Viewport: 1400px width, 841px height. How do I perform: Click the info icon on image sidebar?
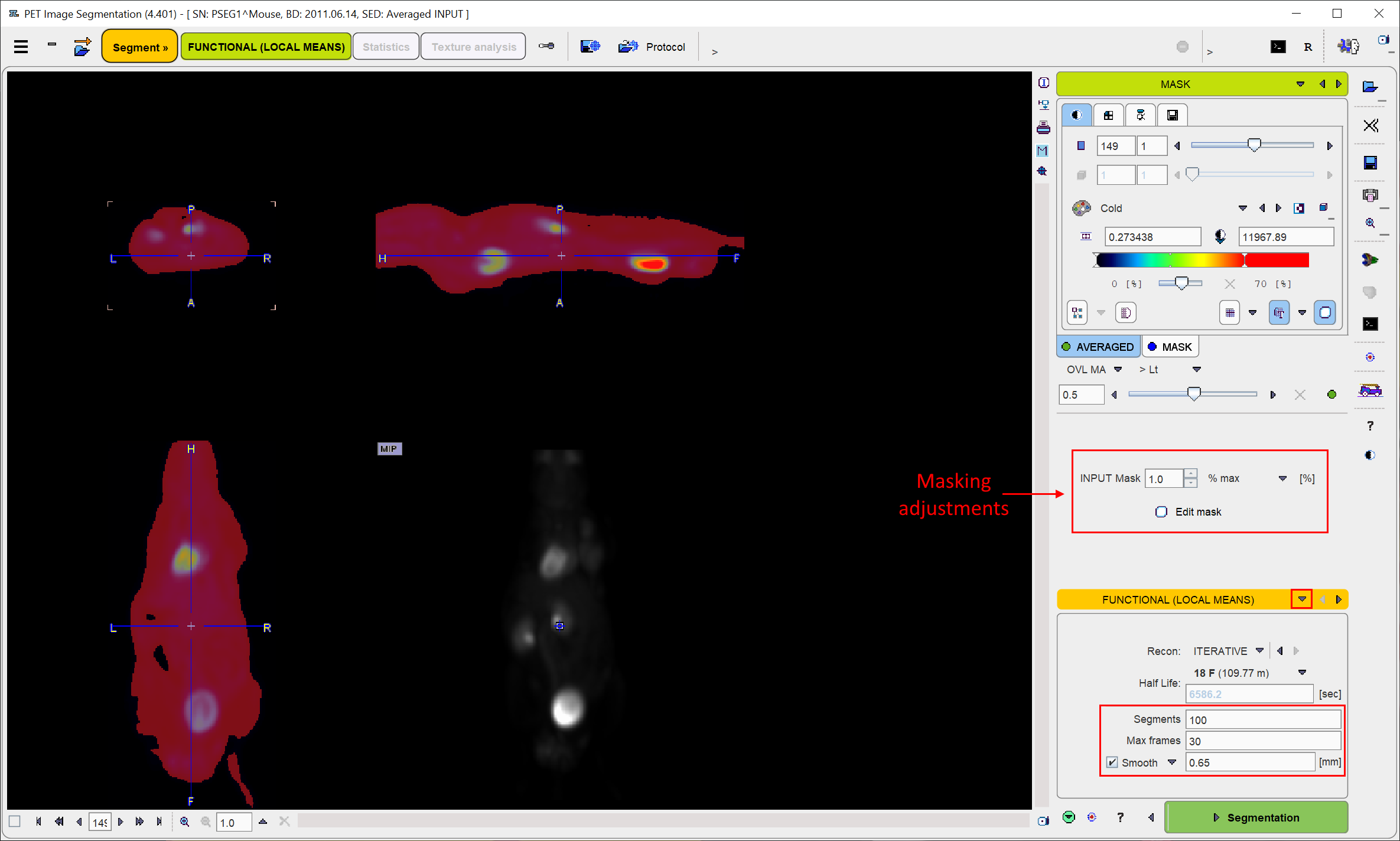(1043, 83)
